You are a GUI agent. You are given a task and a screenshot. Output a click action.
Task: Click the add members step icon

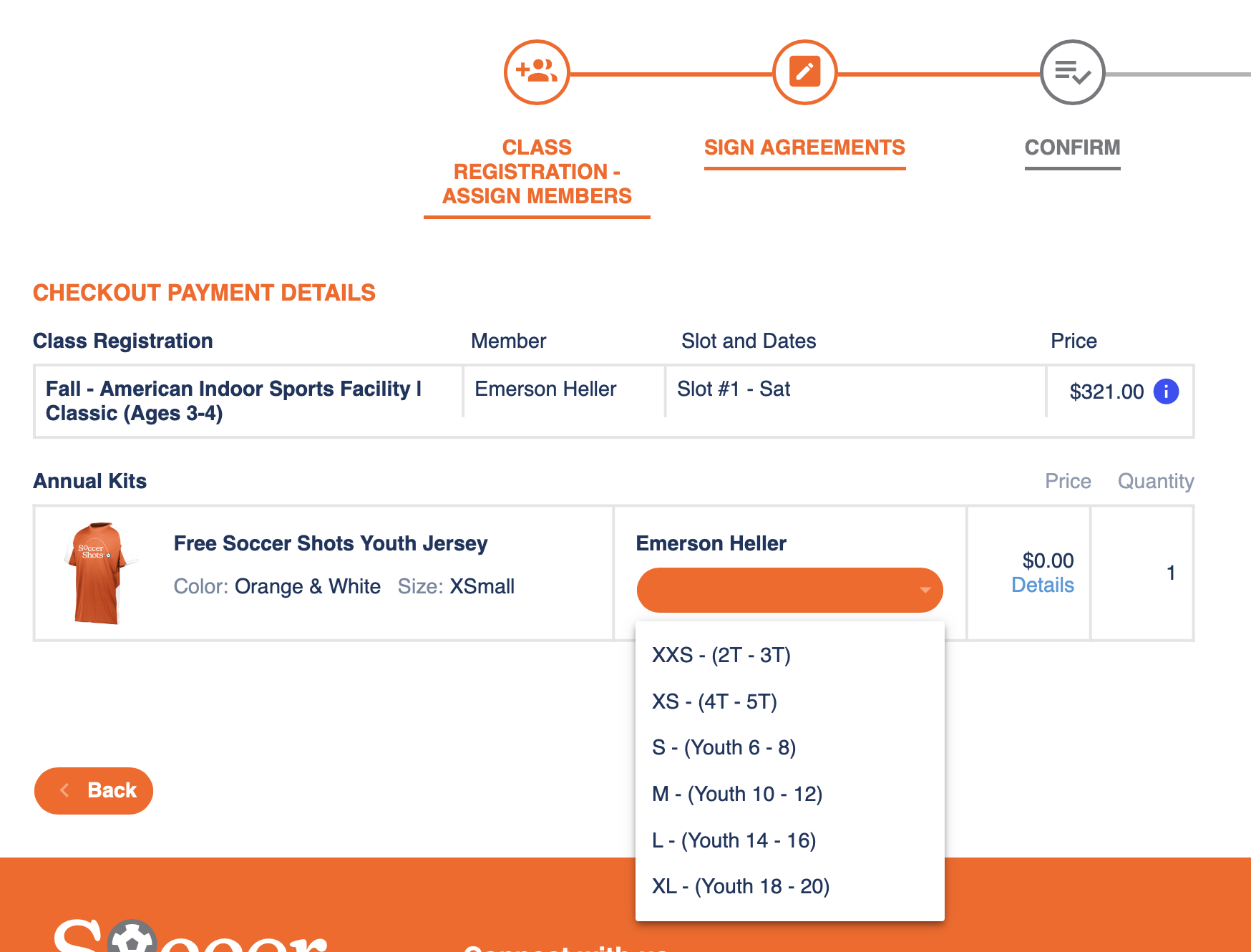537,72
